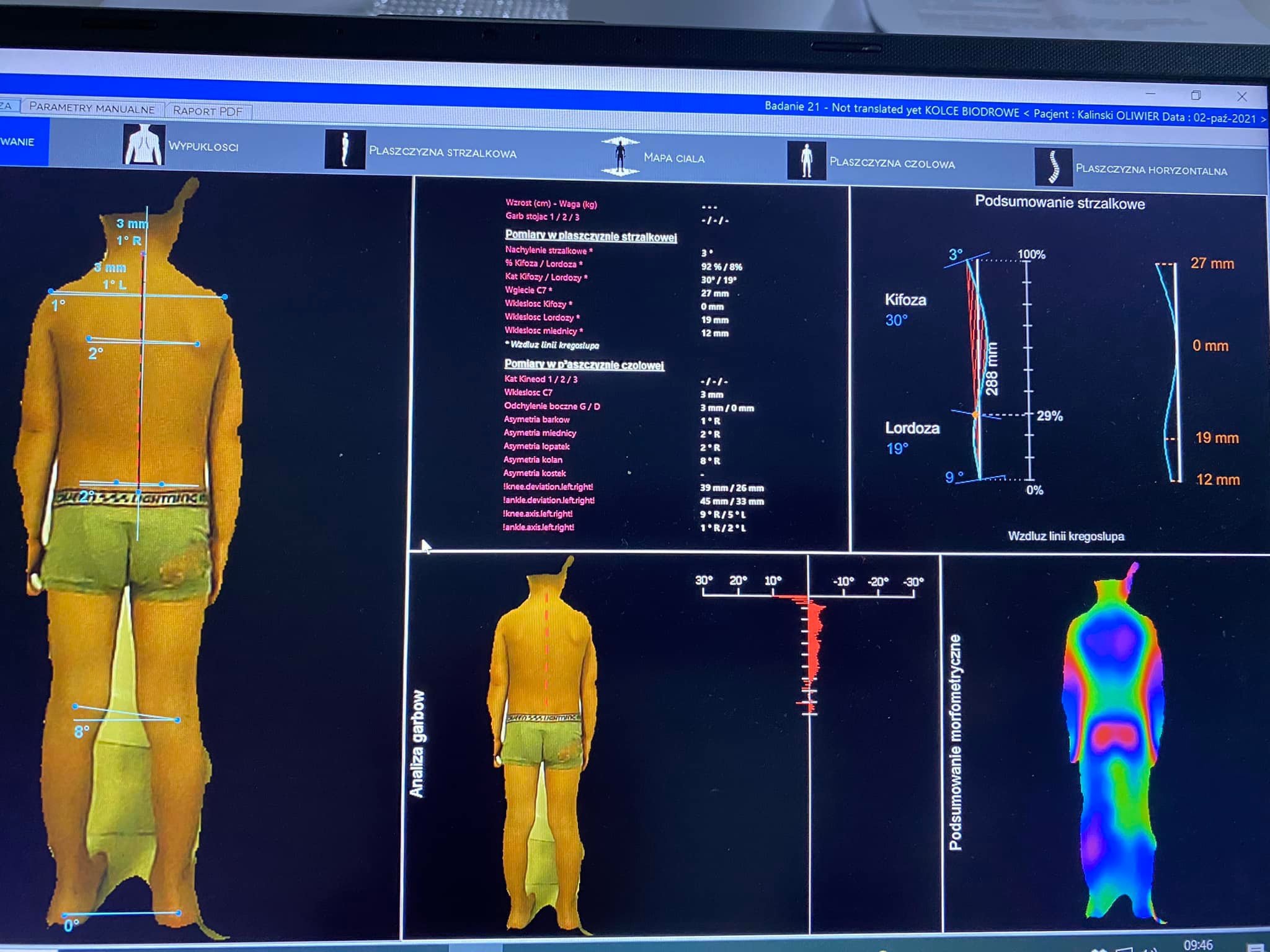Switch to the Raport PDF tab
The image size is (1270, 952).
[x=208, y=111]
